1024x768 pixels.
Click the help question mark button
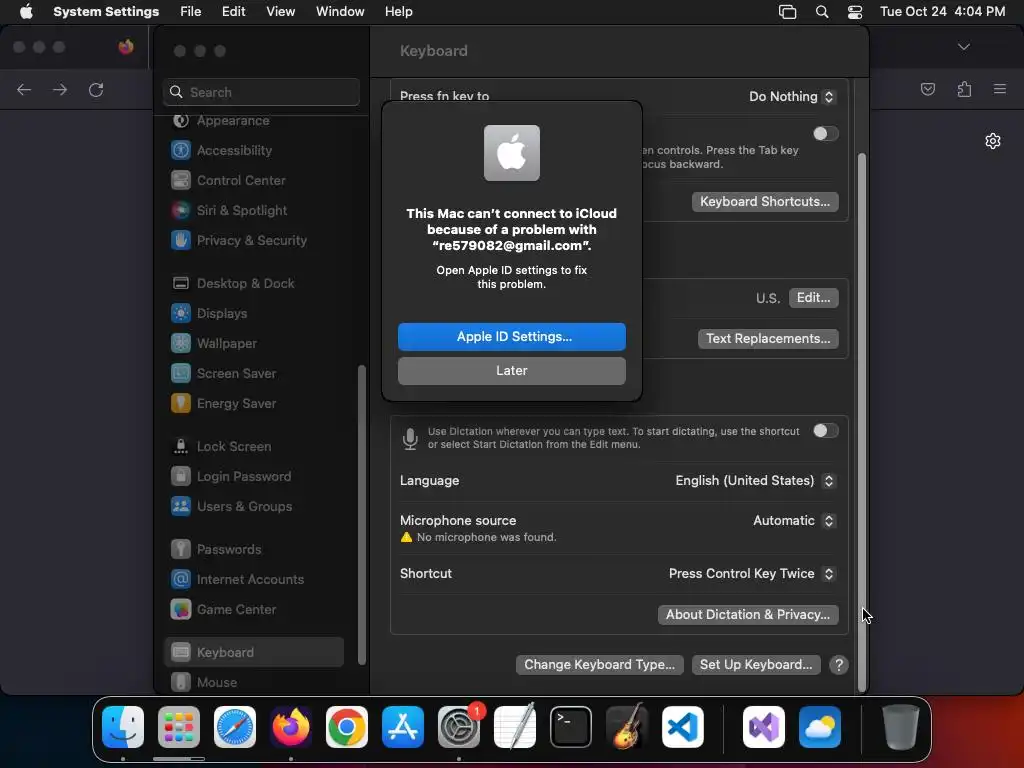pyautogui.click(x=839, y=665)
